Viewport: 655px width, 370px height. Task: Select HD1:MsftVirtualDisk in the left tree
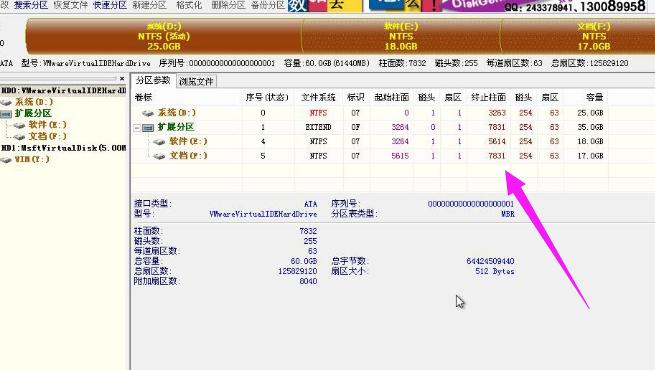63,148
